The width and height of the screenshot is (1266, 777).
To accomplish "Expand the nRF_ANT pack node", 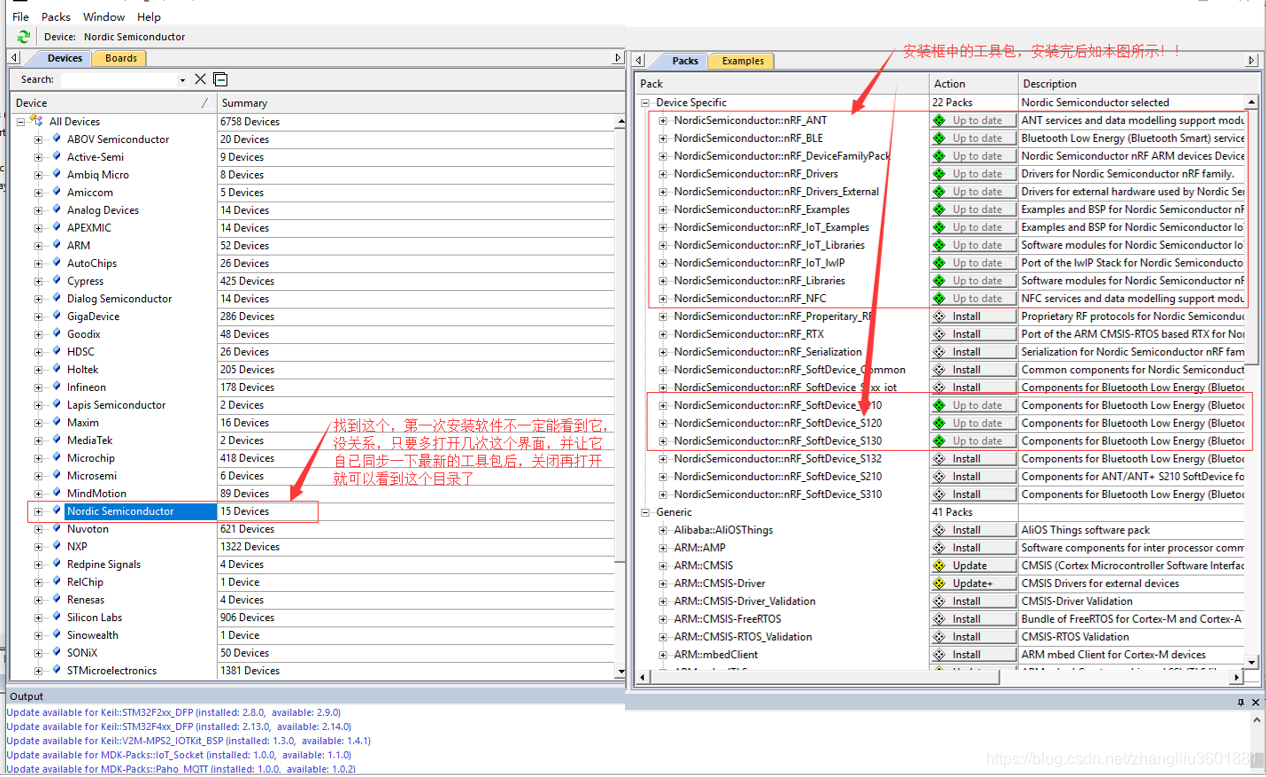I will (663, 121).
